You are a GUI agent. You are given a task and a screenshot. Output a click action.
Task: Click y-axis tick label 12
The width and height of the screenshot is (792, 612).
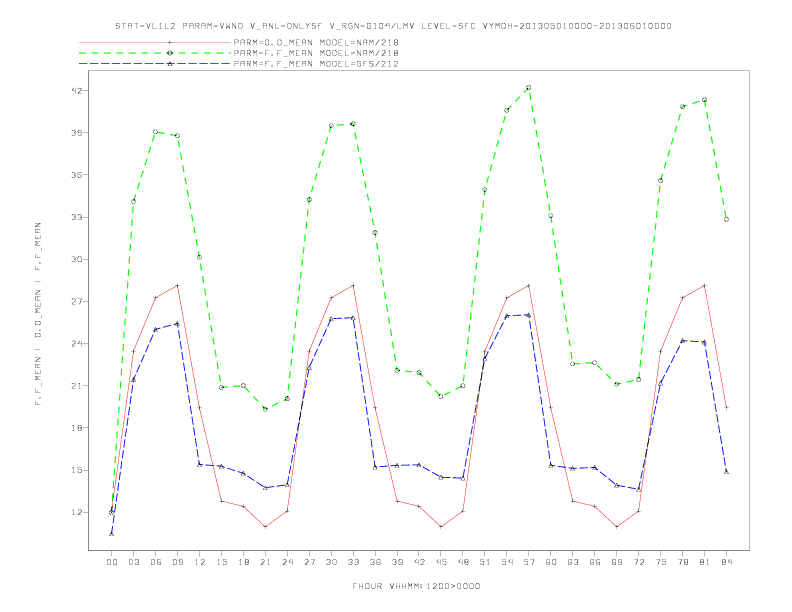coord(77,512)
